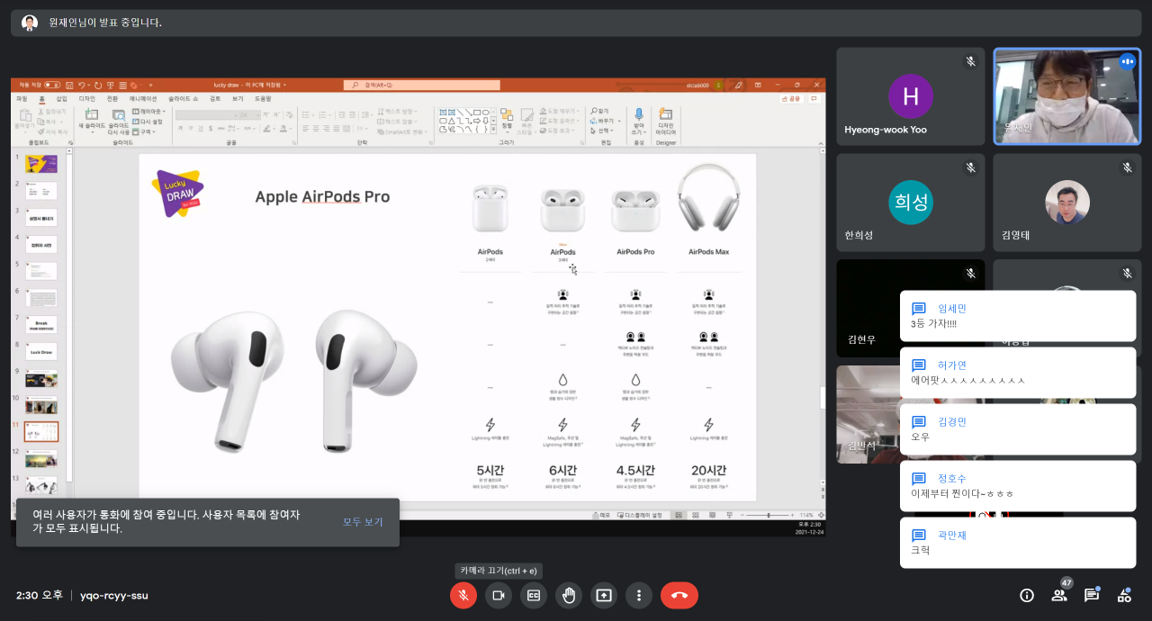Open the 파일 ribbon tab

click(22, 99)
